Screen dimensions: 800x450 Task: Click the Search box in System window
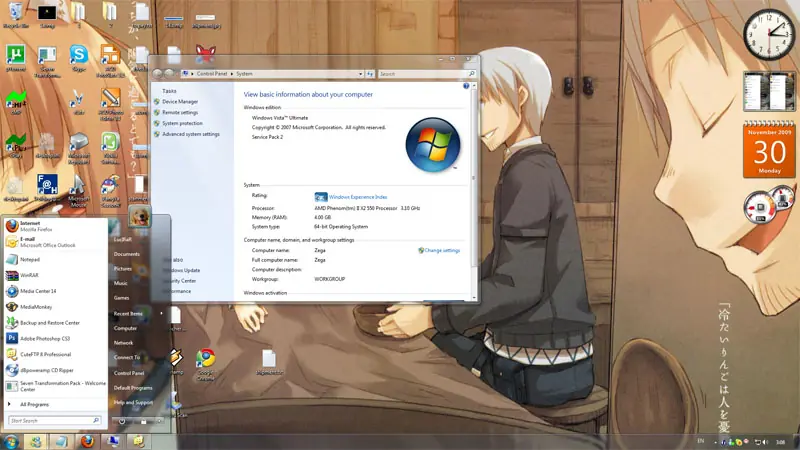click(427, 74)
